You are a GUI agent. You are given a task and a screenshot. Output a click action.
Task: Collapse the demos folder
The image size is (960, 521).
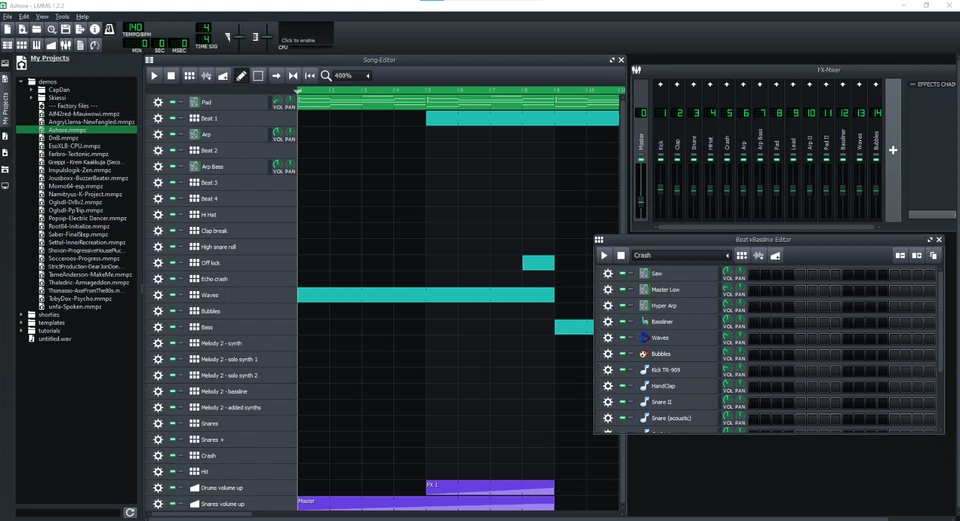click(x=21, y=81)
